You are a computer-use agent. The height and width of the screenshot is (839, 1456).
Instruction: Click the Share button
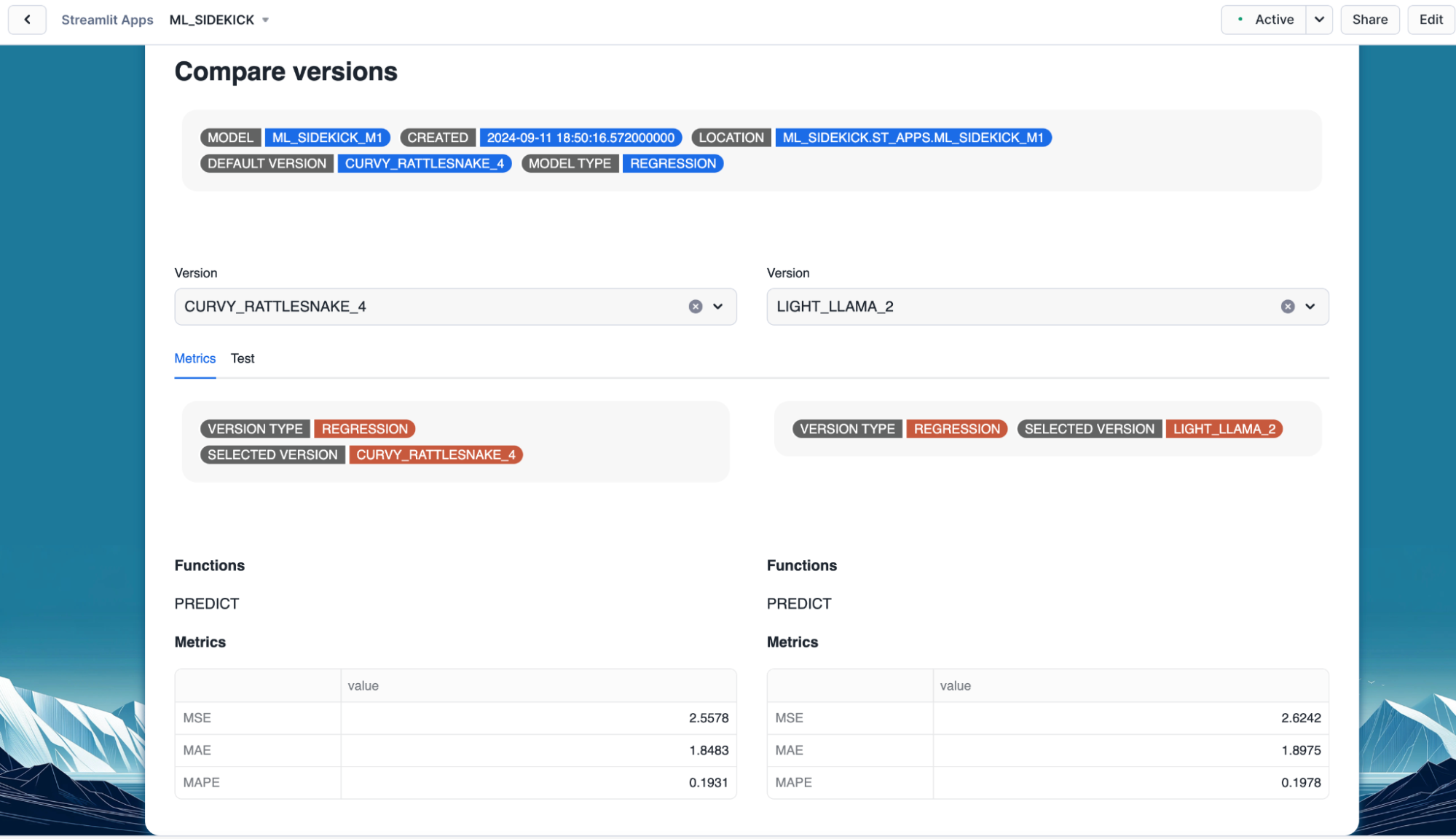coord(1369,20)
